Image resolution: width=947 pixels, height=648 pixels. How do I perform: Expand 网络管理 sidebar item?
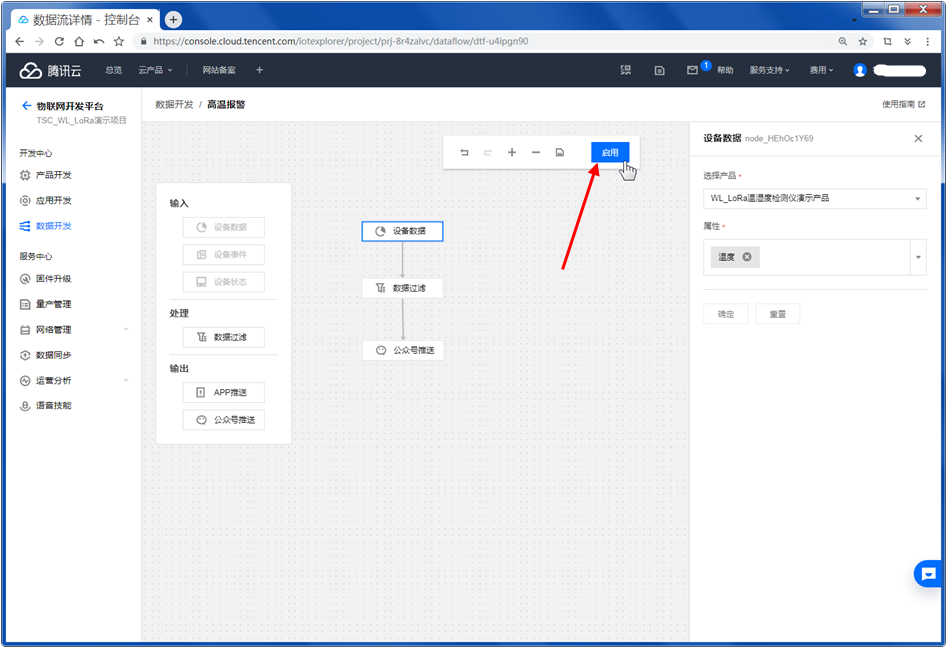(x=74, y=330)
